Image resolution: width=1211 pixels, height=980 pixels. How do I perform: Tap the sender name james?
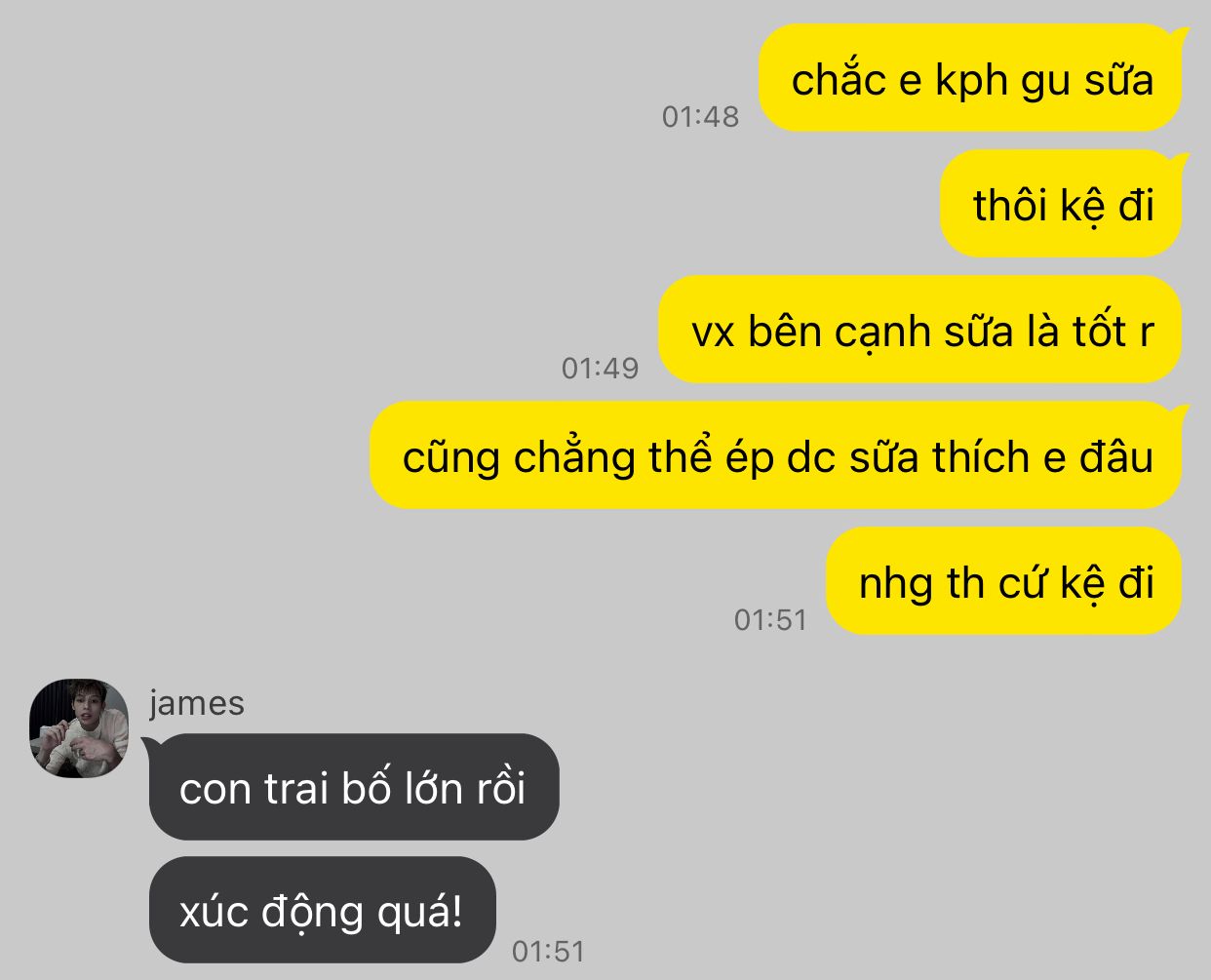[196, 703]
